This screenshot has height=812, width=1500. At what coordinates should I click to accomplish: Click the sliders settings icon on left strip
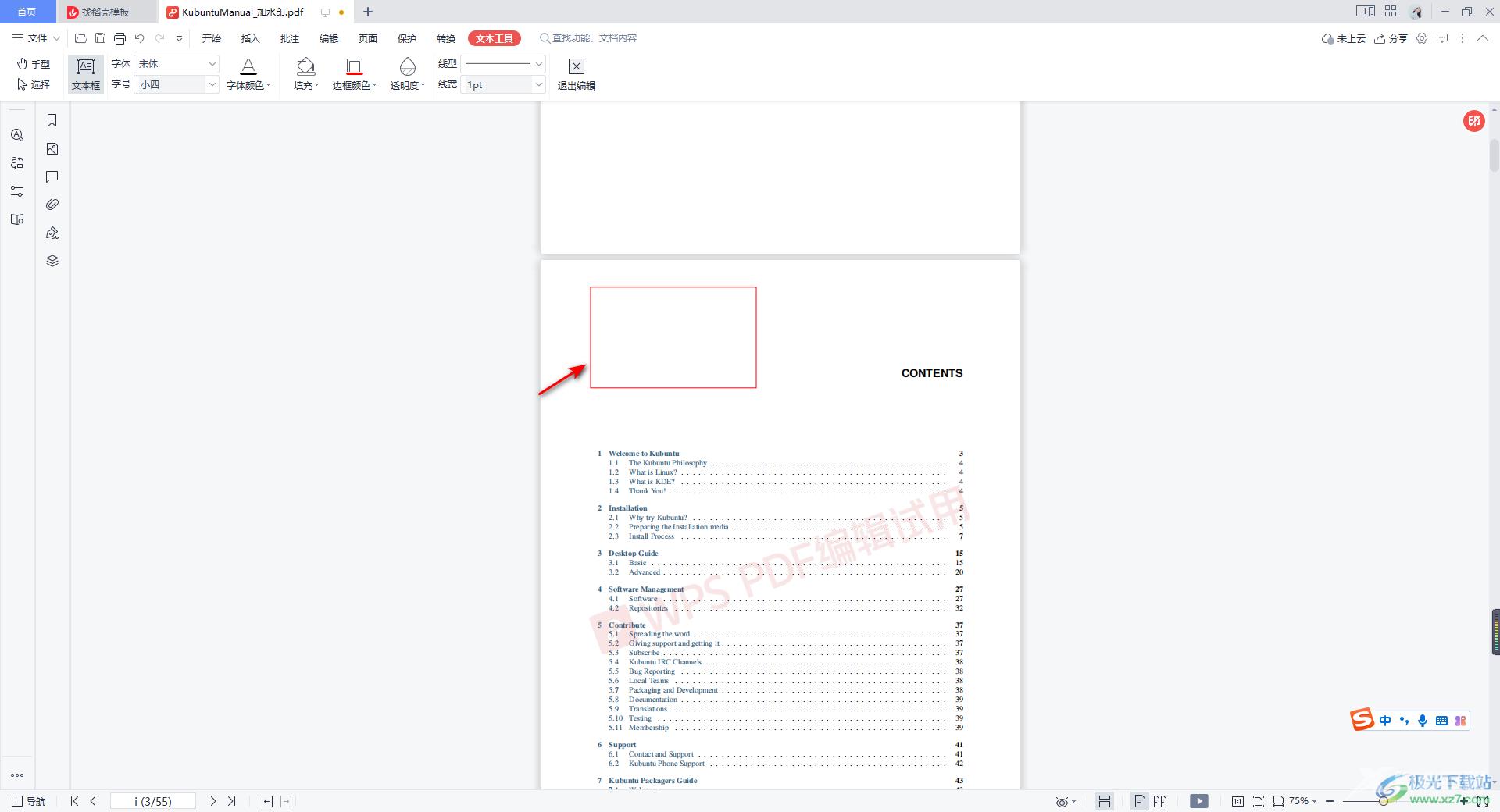coord(17,191)
